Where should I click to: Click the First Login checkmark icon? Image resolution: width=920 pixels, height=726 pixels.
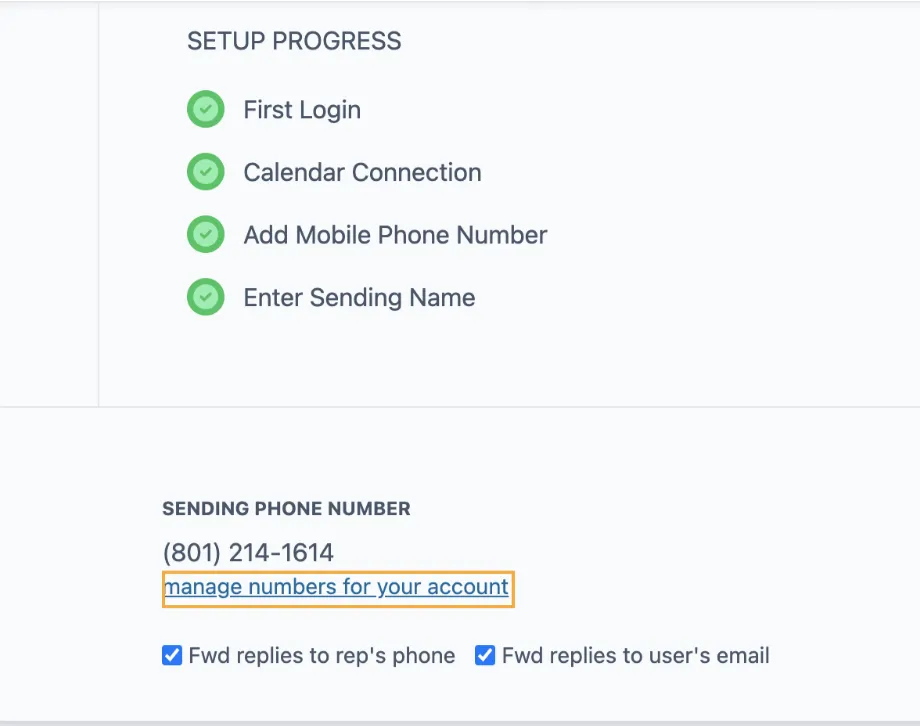tap(205, 109)
